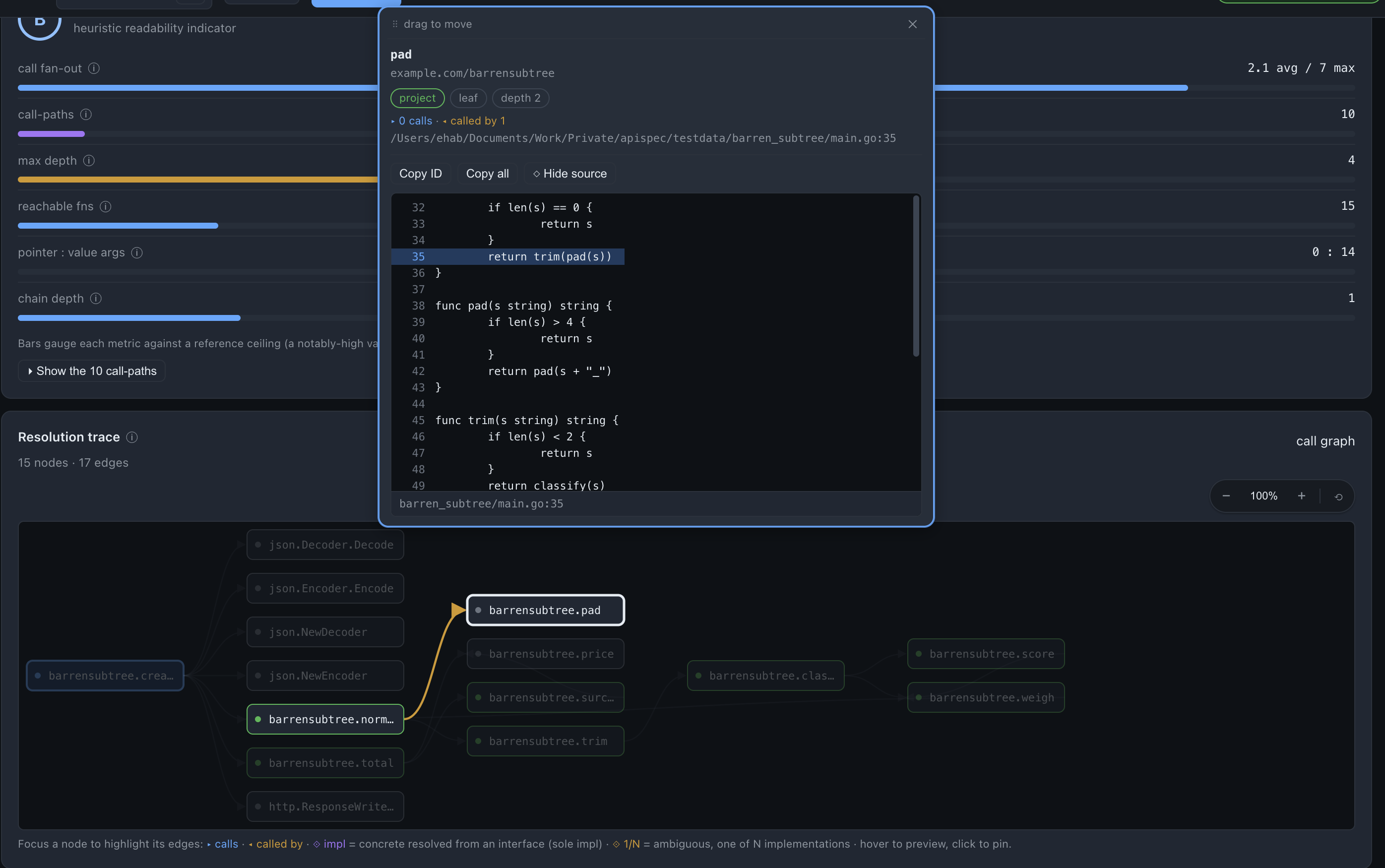This screenshot has height=868, width=1385.
Task: Open pointer : value args info icon
Action: (136, 252)
